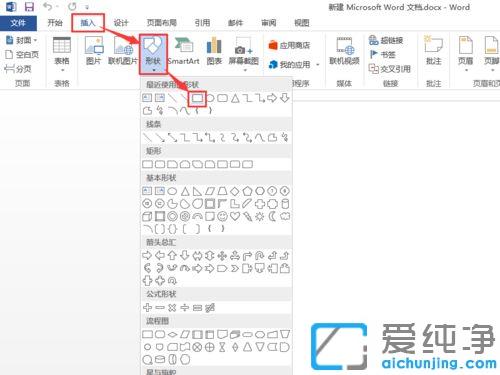Viewport: 500px width, 375px height.
Task: Switch to the 设计 Design tab
Action: [x=121, y=23]
